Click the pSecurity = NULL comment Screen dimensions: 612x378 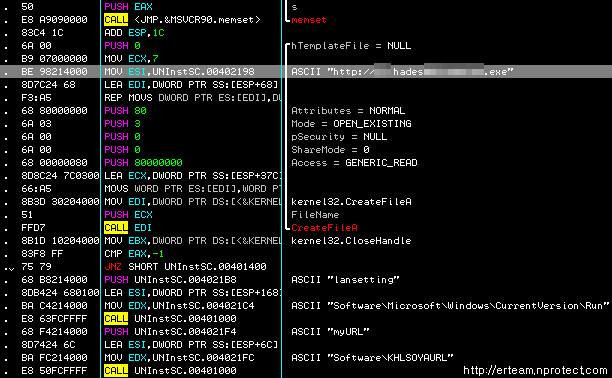[x=339, y=137]
